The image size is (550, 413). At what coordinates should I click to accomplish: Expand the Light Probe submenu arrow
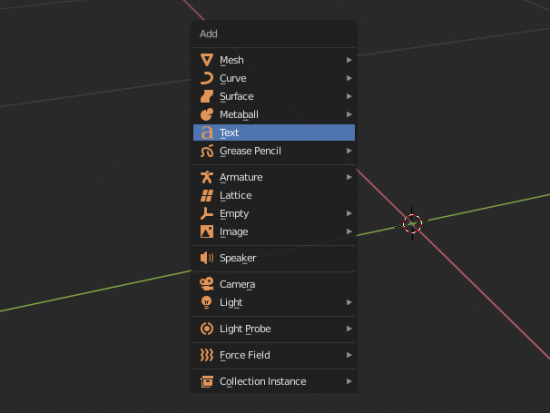tap(349, 329)
